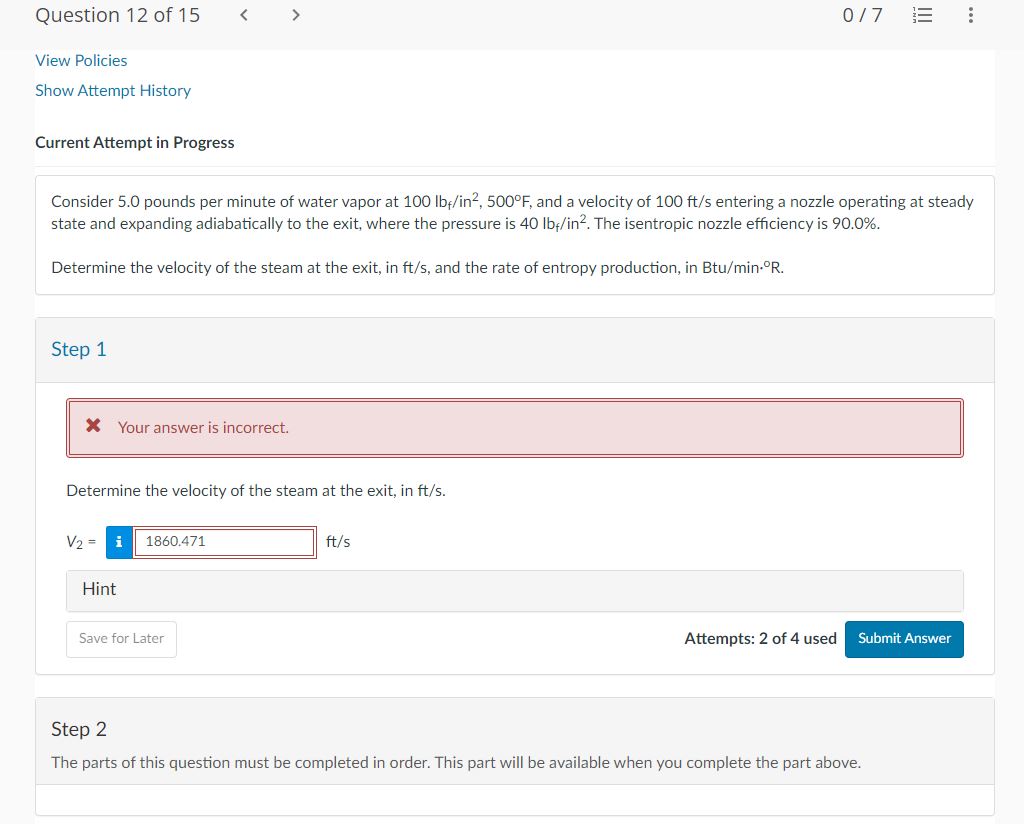Click the Save for Later button
This screenshot has width=1024, height=824.
point(121,639)
